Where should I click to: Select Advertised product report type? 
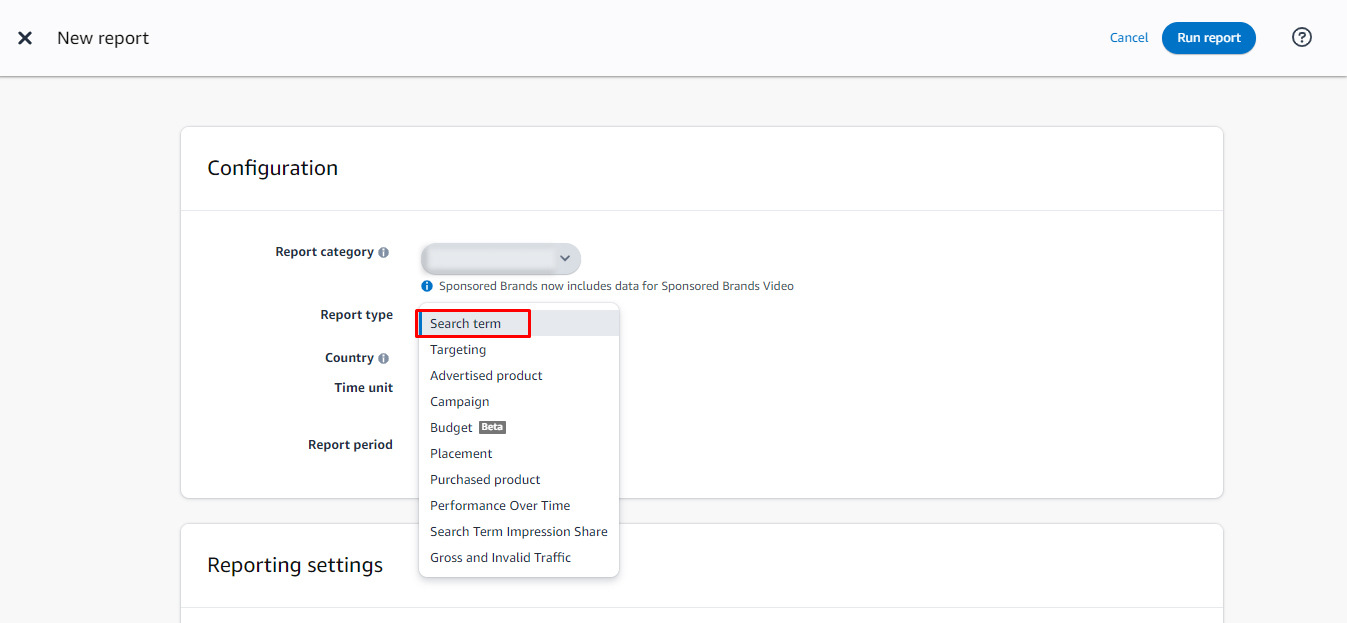click(x=485, y=375)
